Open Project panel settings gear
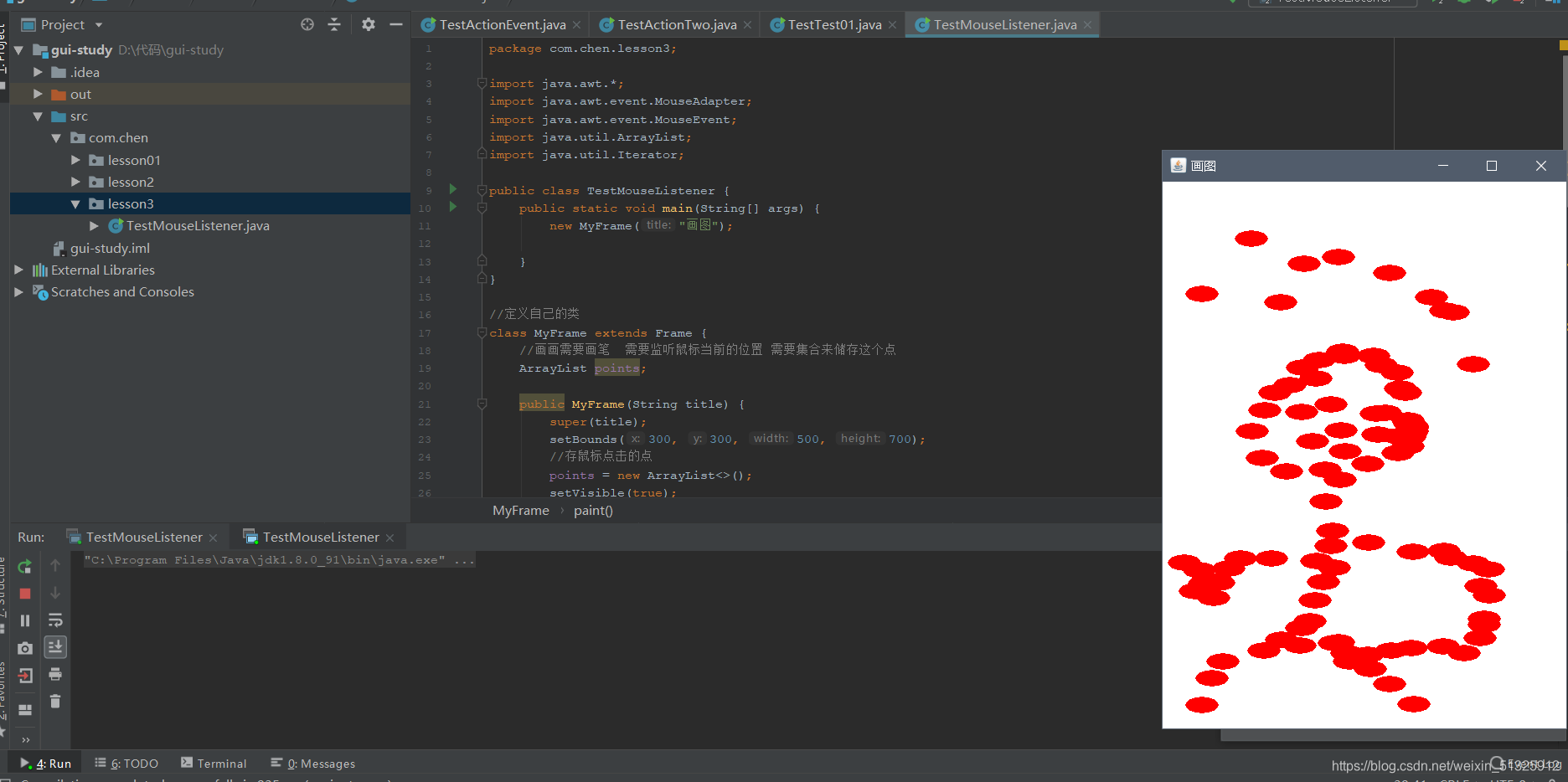Image resolution: width=1568 pixels, height=782 pixels. click(x=369, y=24)
